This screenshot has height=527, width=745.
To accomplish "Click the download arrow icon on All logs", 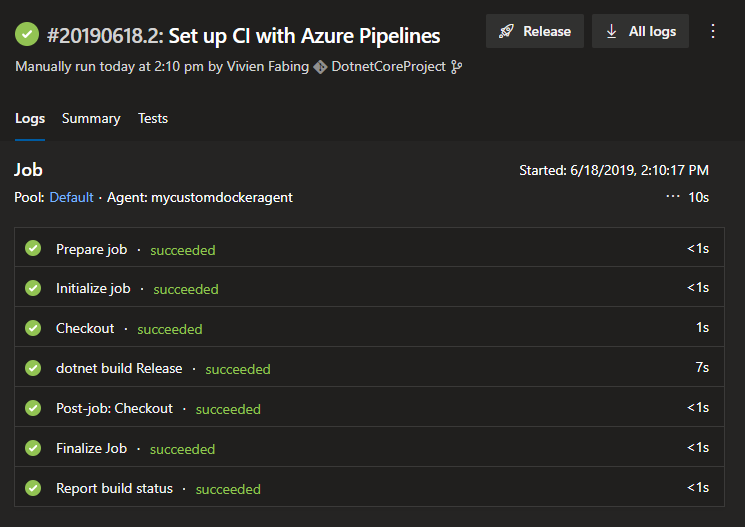I will [611, 31].
